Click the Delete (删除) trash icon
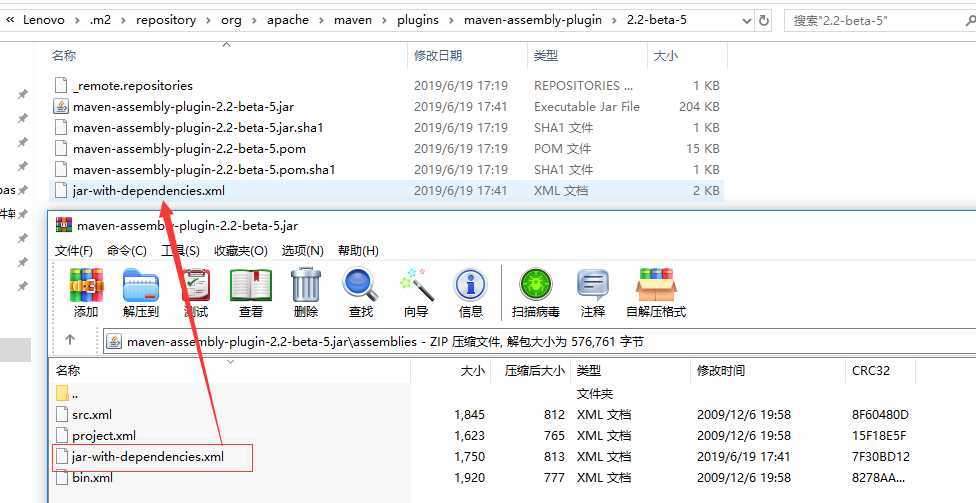The image size is (976, 503). pos(306,286)
